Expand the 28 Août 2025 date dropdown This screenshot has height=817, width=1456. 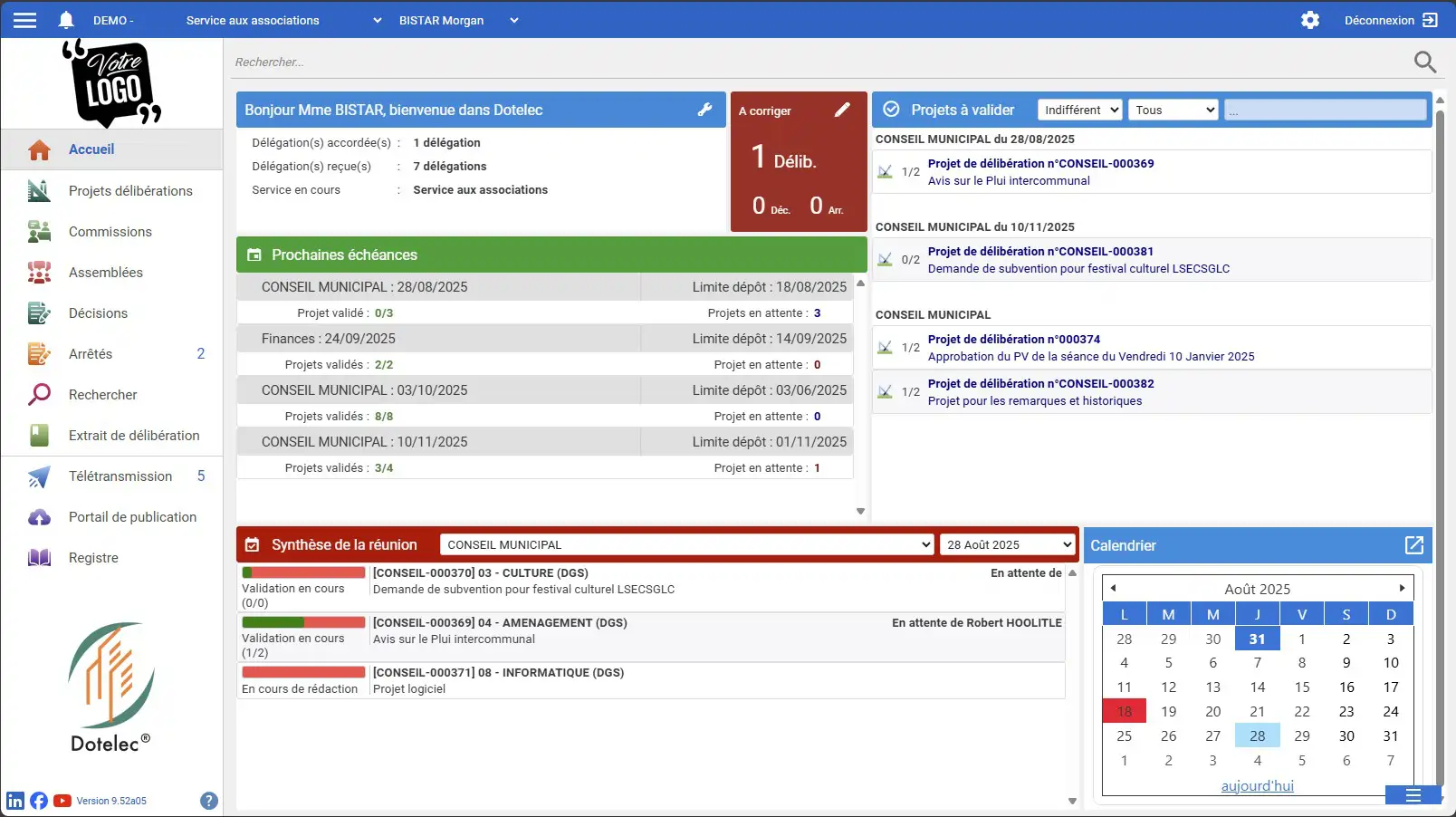(1008, 544)
